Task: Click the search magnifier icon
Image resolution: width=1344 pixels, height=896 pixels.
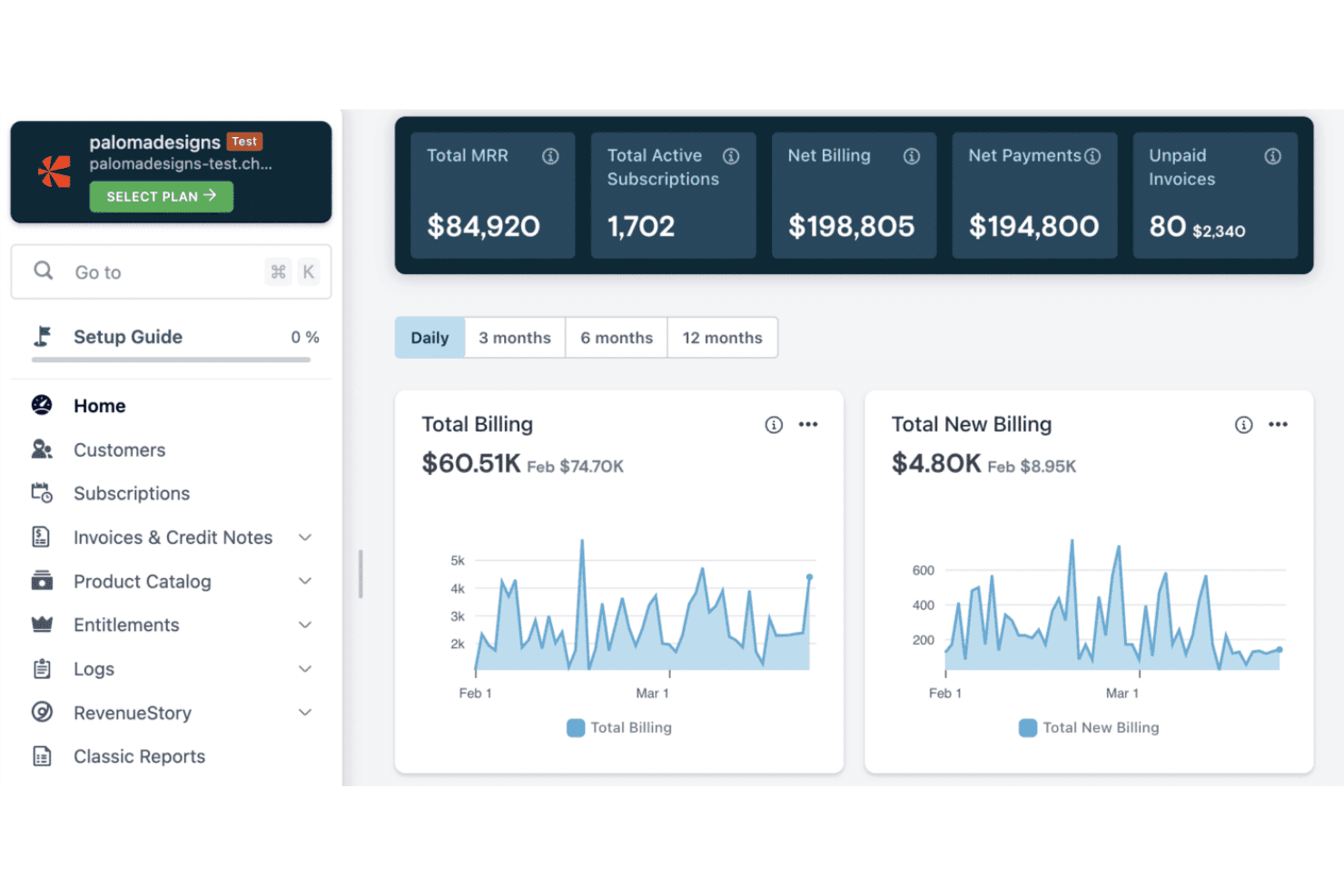Action: pyautogui.click(x=43, y=271)
